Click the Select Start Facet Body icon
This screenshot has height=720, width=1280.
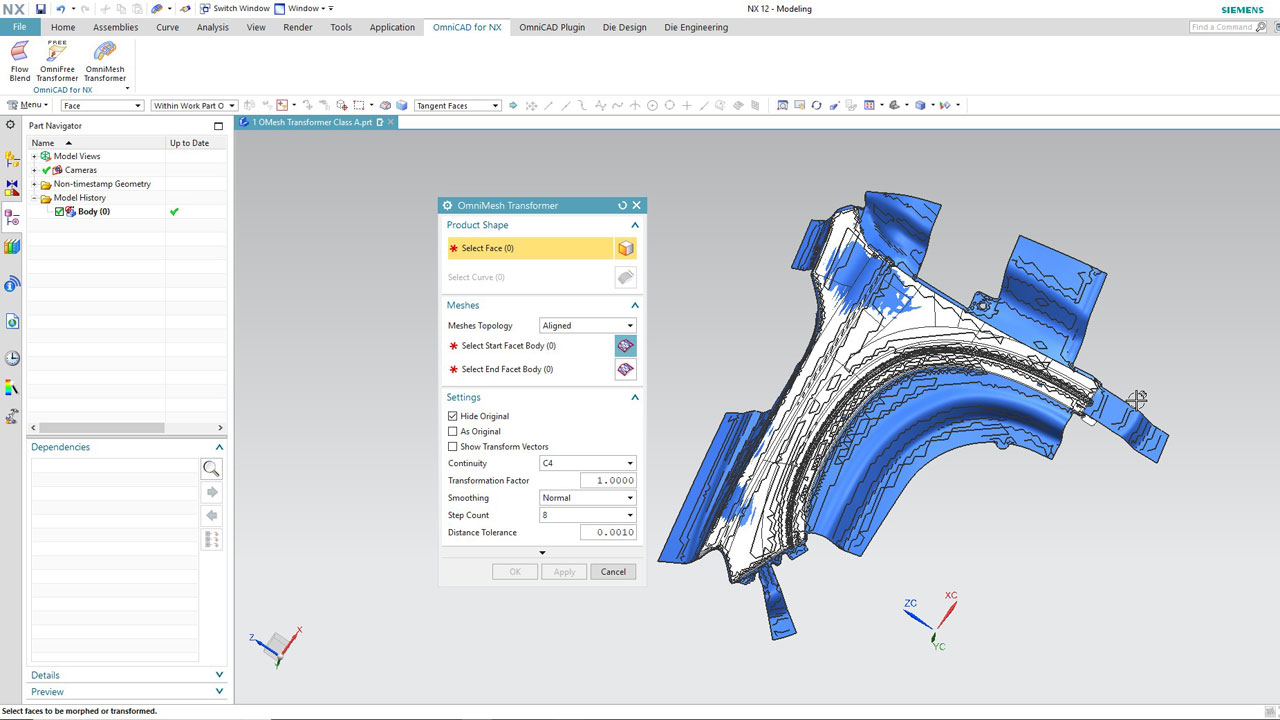tap(625, 346)
